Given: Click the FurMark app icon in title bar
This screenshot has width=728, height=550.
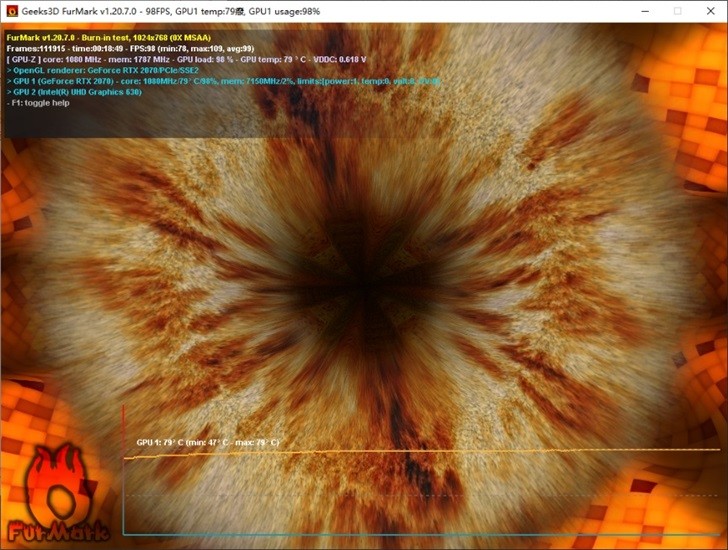Looking at the screenshot, I should point(12,11).
